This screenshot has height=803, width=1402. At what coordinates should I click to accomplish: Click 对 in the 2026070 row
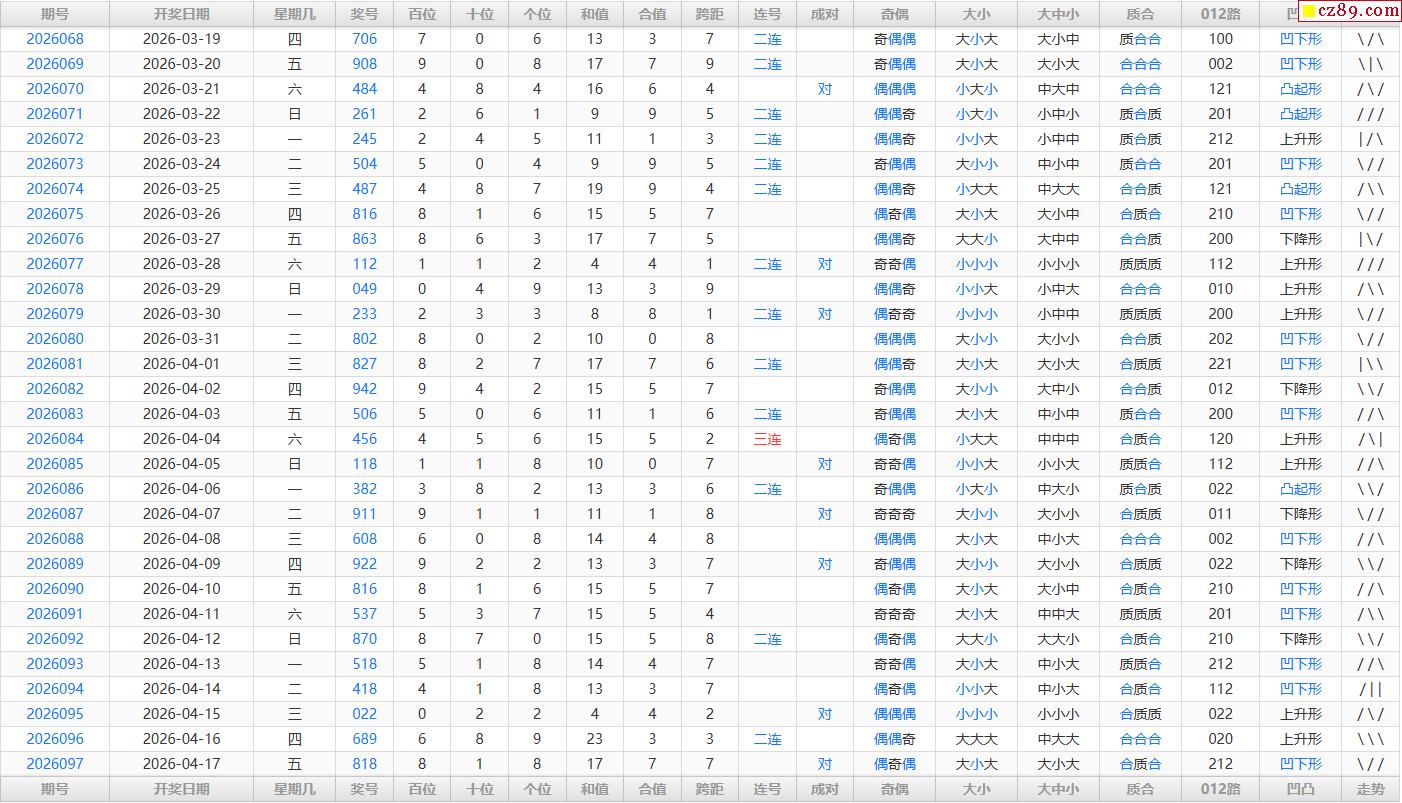[824, 89]
